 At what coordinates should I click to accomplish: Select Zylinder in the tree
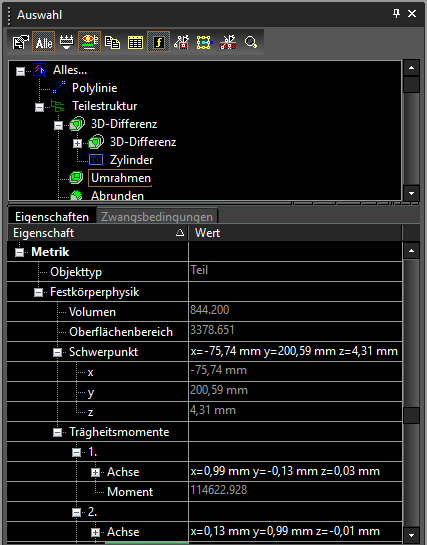(x=131, y=160)
